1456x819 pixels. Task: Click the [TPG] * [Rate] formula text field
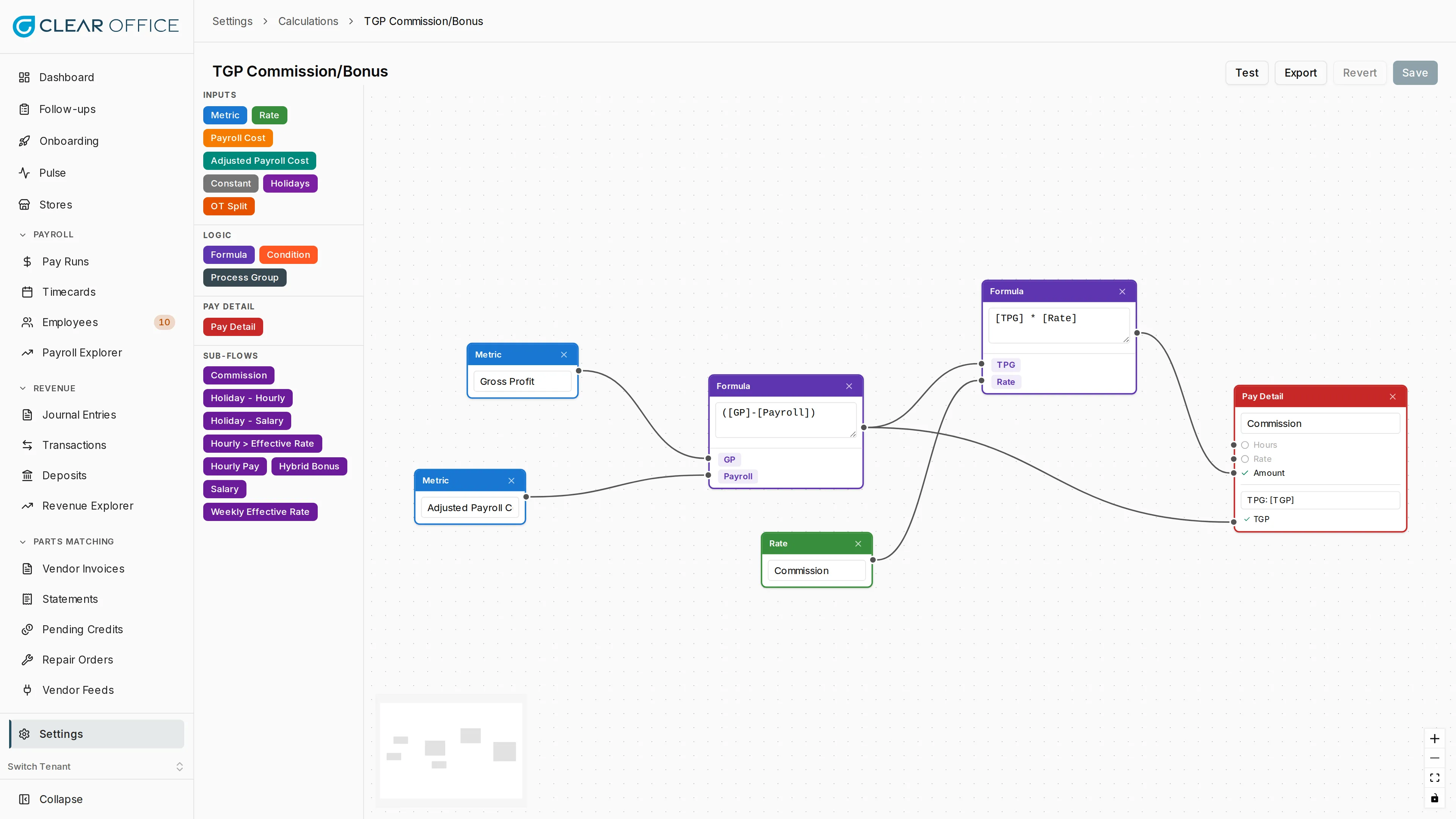(1059, 325)
